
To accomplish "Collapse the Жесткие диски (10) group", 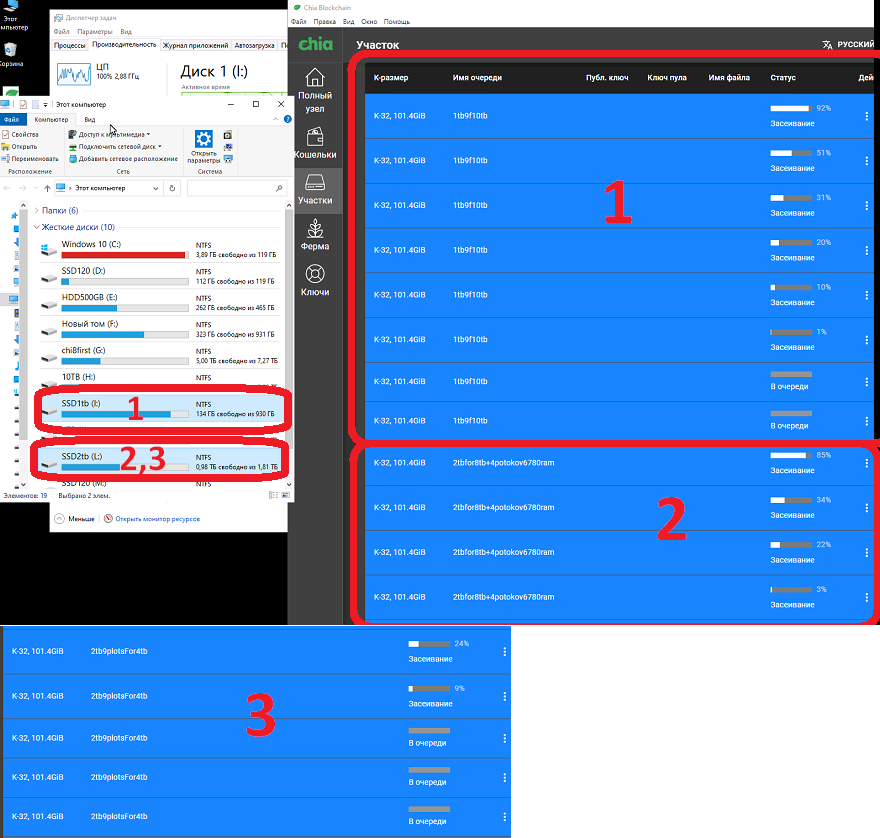I will click(36, 227).
